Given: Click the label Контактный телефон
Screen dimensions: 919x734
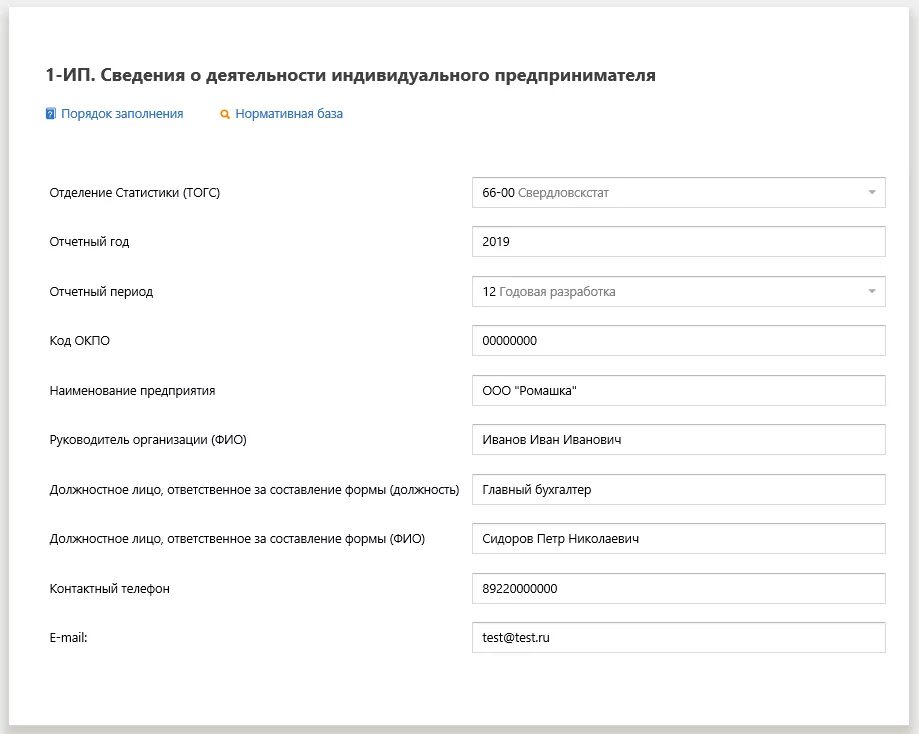Looking at the screenshot, I should (x=110, y=589).
